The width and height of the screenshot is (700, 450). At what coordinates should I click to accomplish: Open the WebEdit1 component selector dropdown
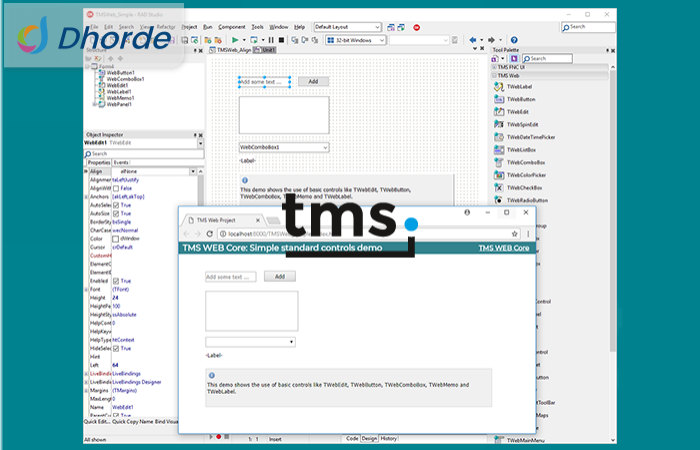click(x=200, y=143)
